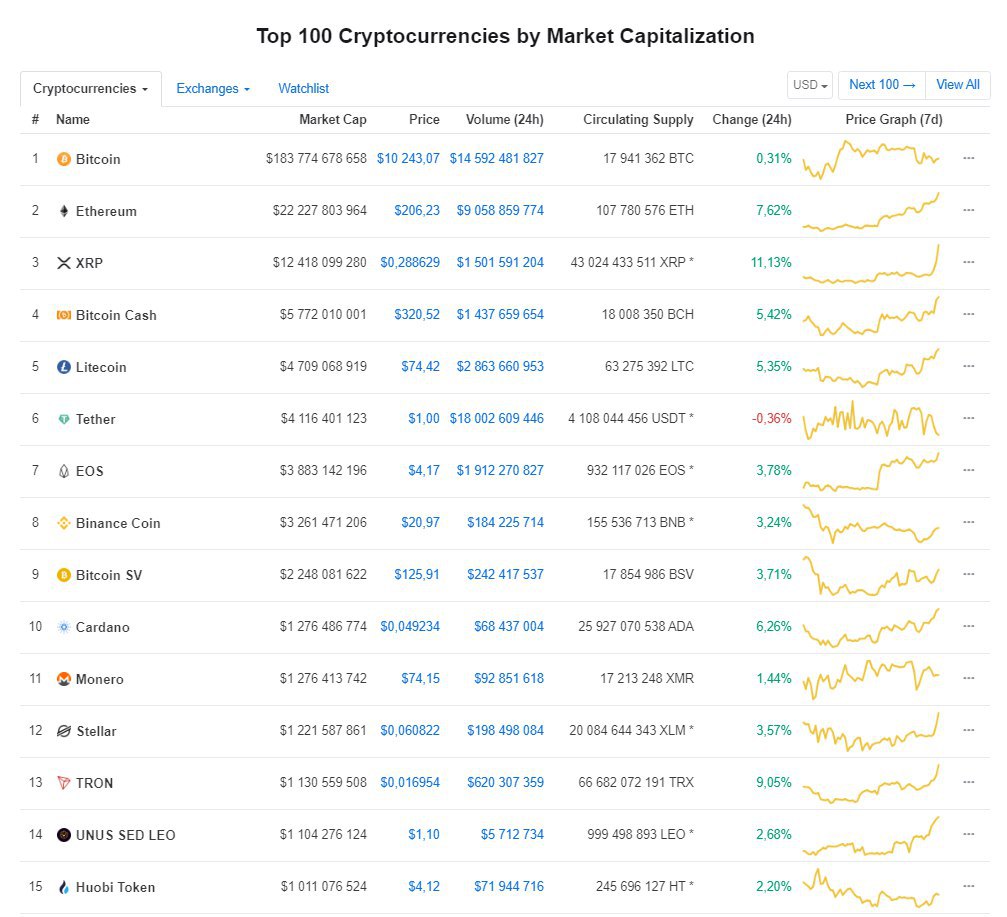Click Ethereum's 7d price graph
Viewport: 1007px width, 917px height.
871,211
